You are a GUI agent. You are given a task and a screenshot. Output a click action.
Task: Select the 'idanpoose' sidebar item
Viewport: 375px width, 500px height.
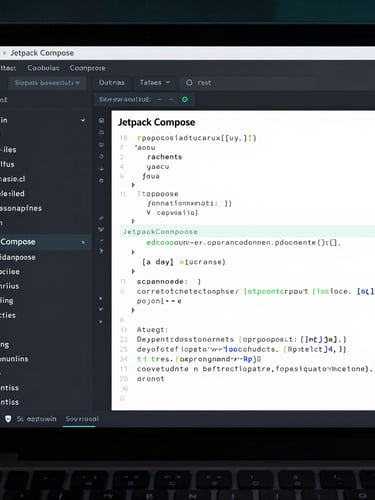(18, 257)
